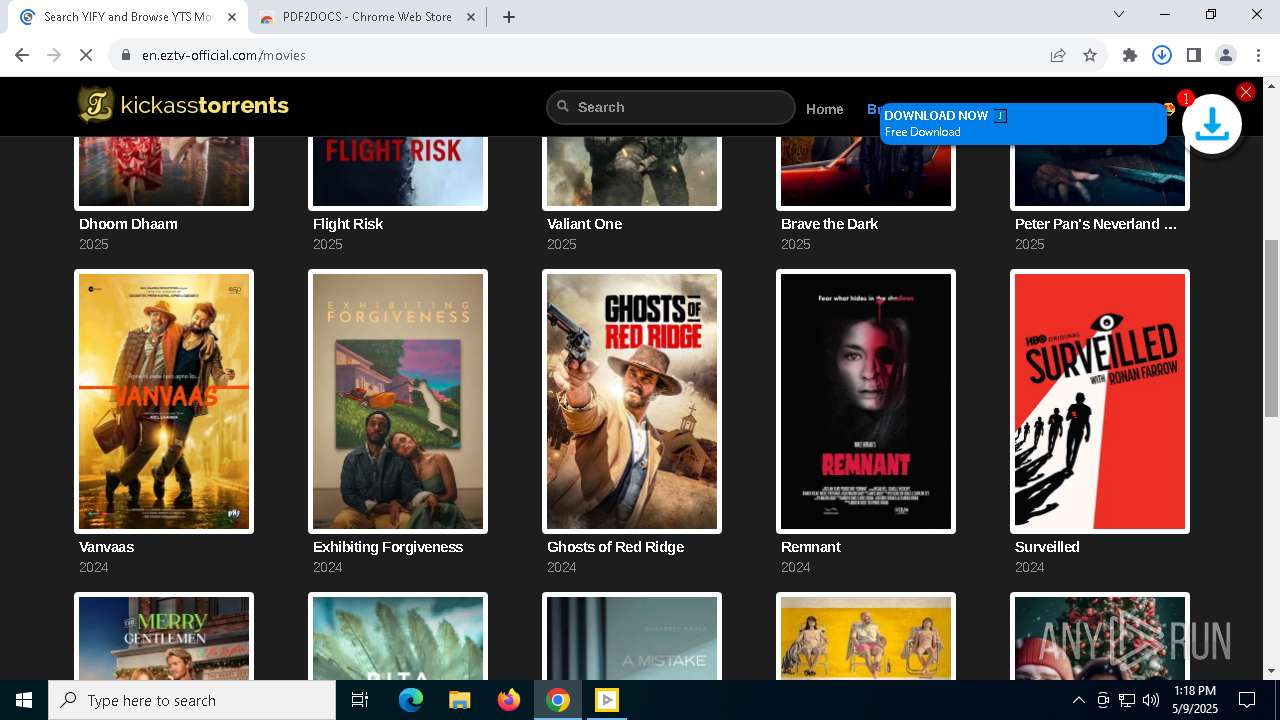Click the Dhoom Dhaam title link
1280x720 pixels.
click(128, 224)
